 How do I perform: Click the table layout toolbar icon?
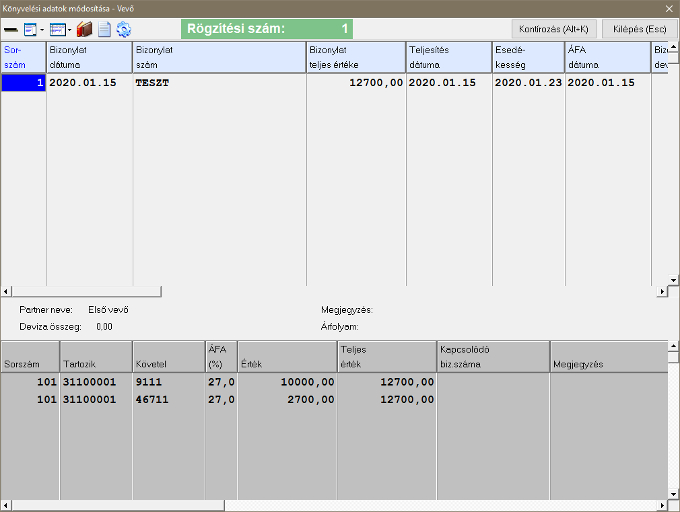(58, 30)
